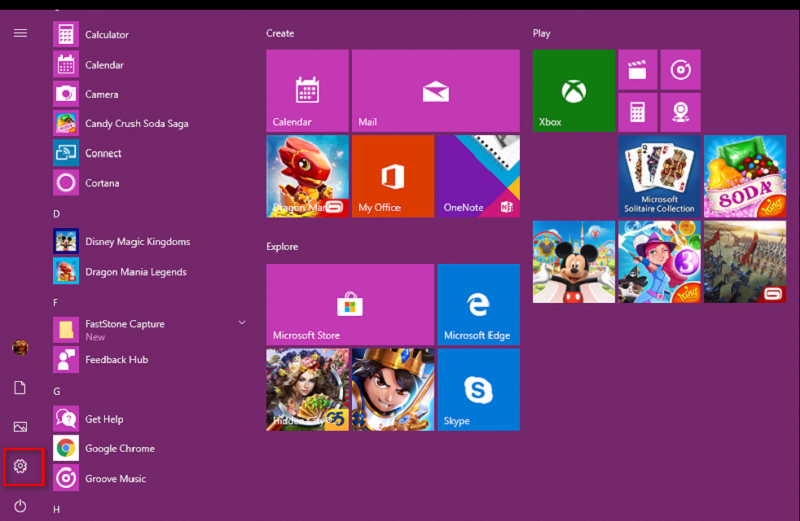Launch Microsoft Edge tile
The image size is (800, 521).
point(479,305)
